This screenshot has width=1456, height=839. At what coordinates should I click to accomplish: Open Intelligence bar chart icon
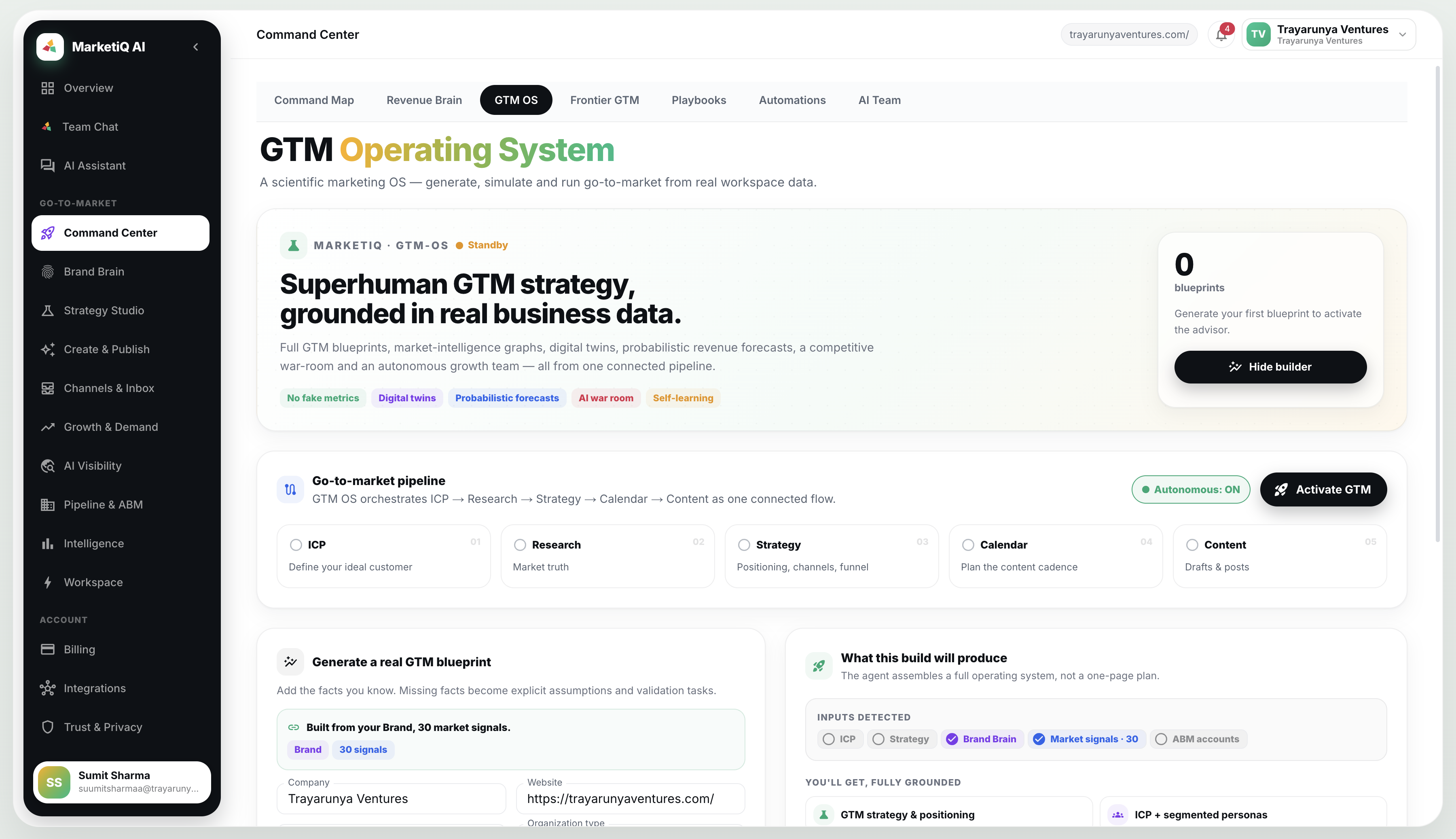(x=48, y=543)
